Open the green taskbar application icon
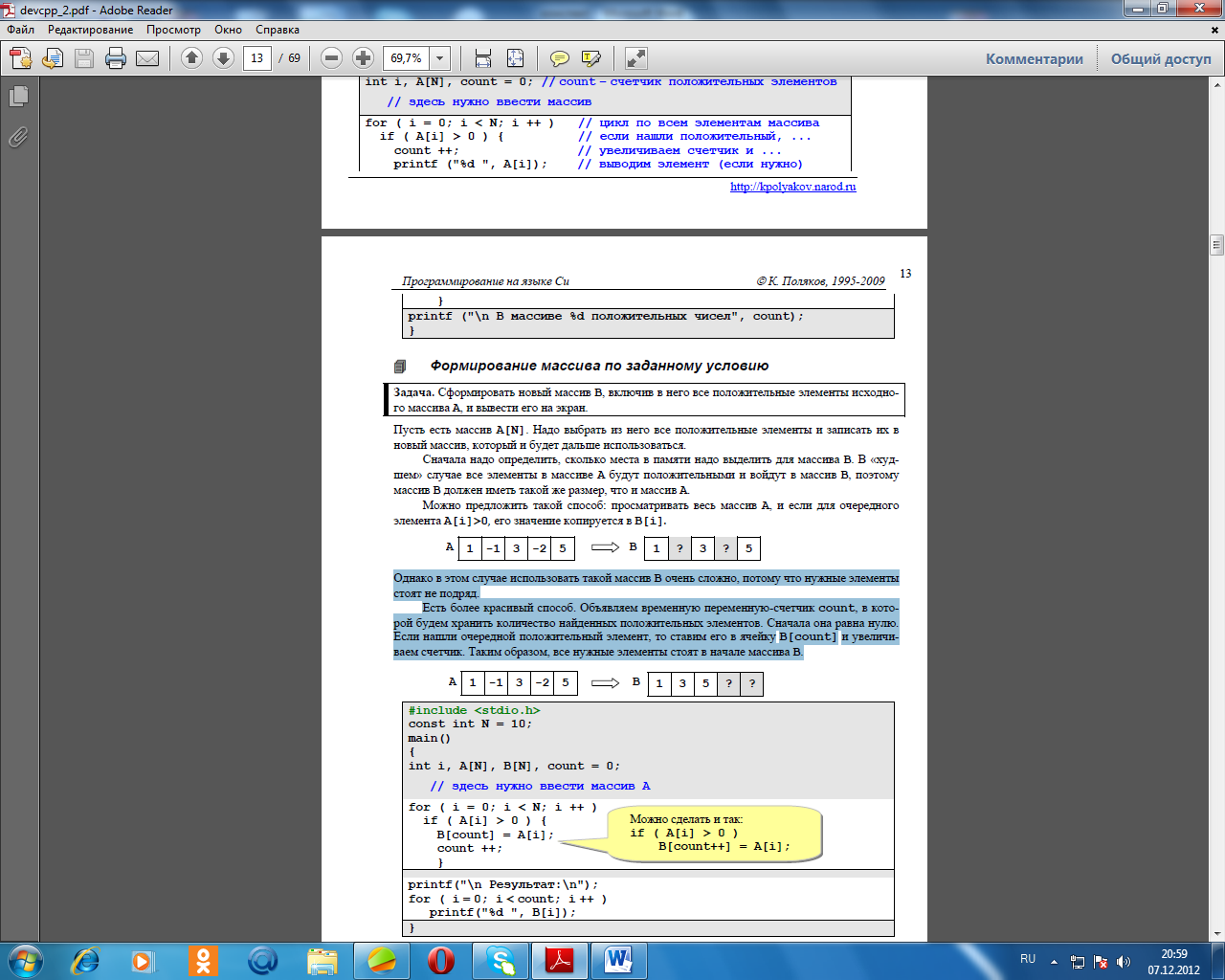This screenshot has width=1225, height=980. (x=382, y=960)
